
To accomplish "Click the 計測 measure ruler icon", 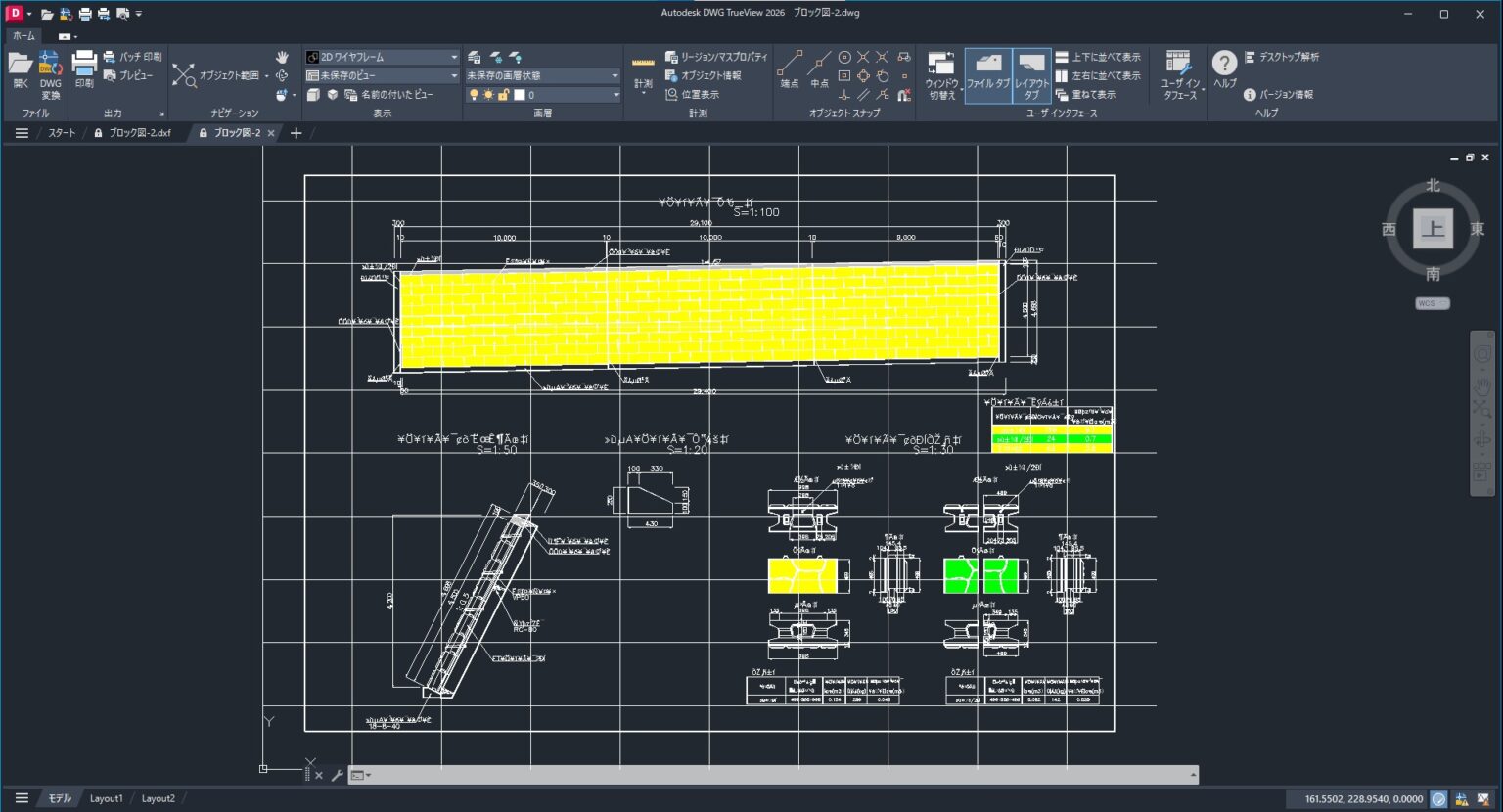I will (643, 70).
